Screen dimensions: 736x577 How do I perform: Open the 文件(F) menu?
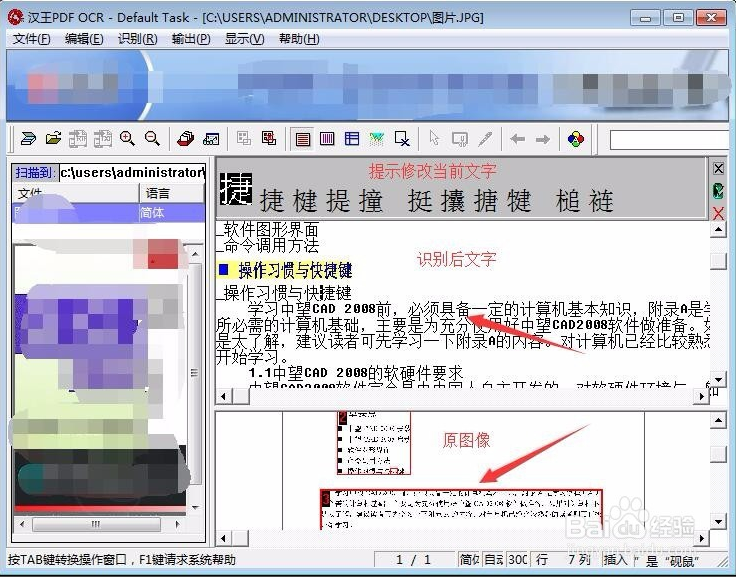point(31,38)
